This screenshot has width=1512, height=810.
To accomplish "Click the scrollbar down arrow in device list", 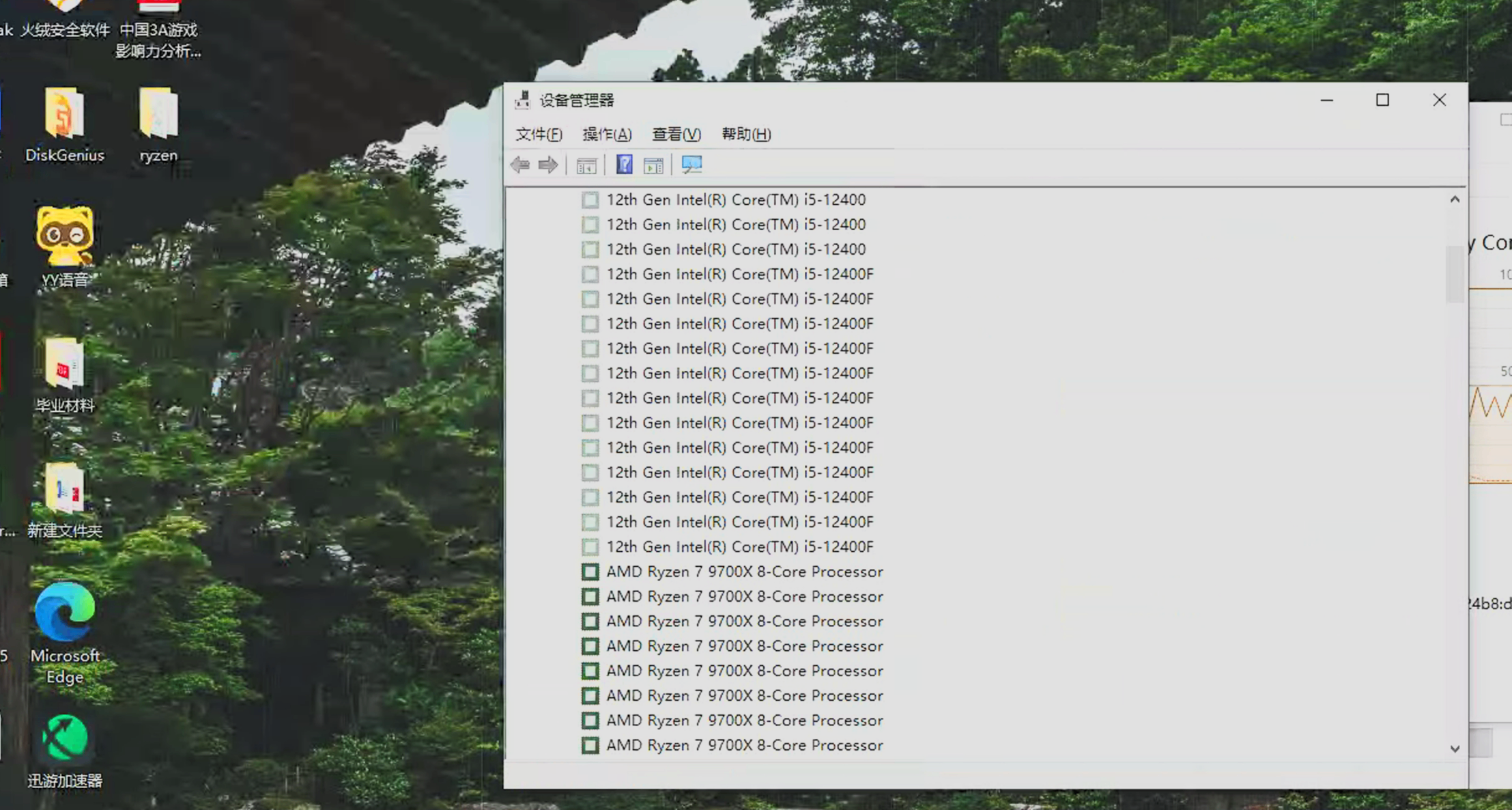I will tap(1455, 749).
